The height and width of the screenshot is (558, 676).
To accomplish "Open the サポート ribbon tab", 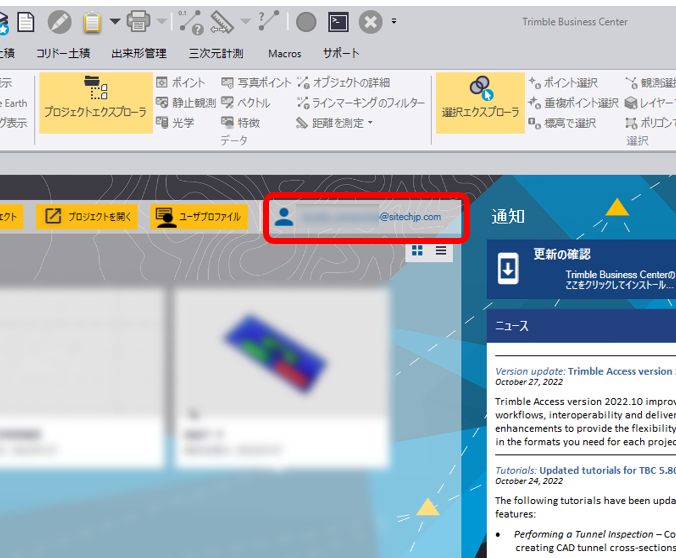I will click(x=341, y=53).
